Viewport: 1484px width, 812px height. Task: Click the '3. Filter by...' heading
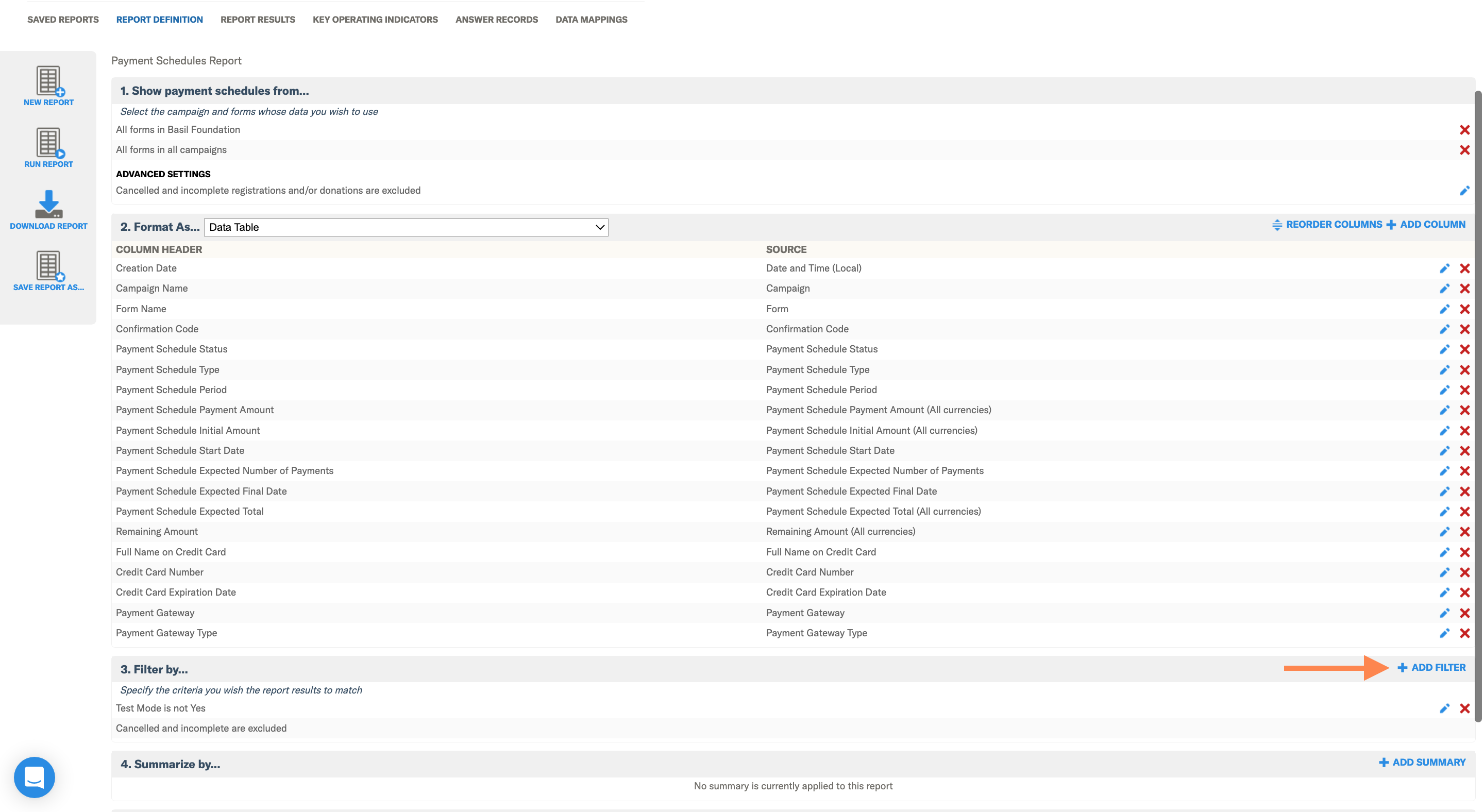(154, 669)
